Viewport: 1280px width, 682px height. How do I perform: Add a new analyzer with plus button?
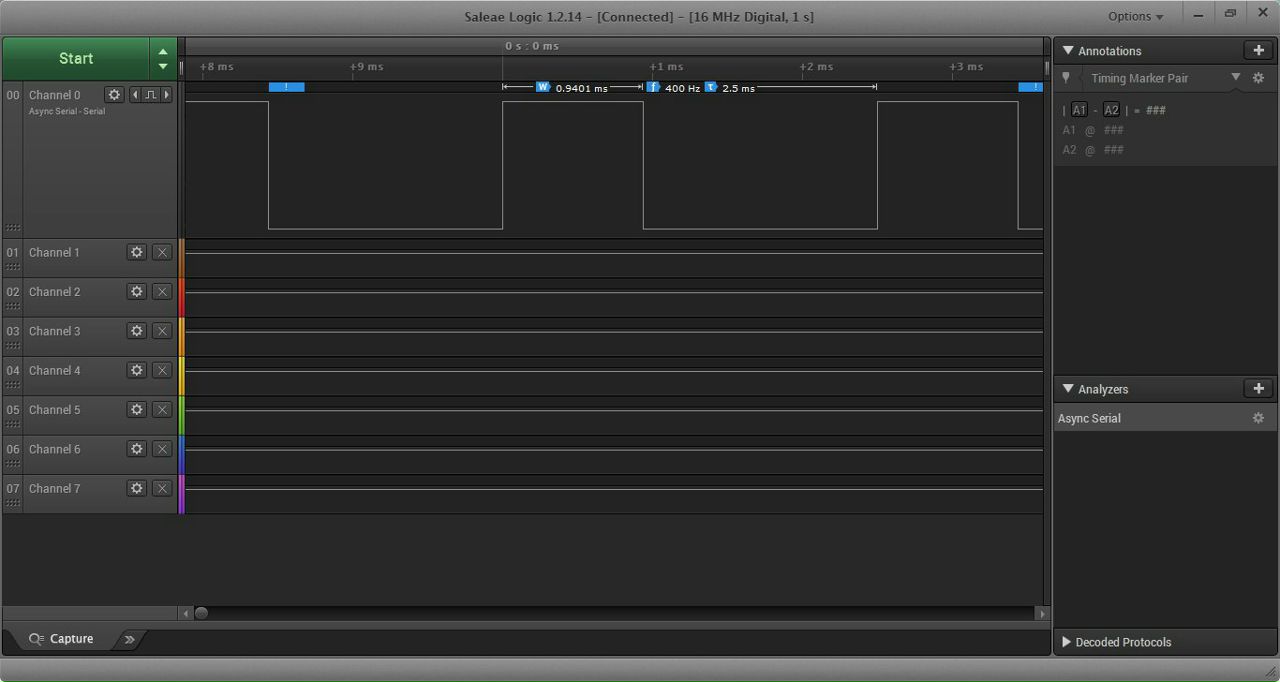(1258, 388)
